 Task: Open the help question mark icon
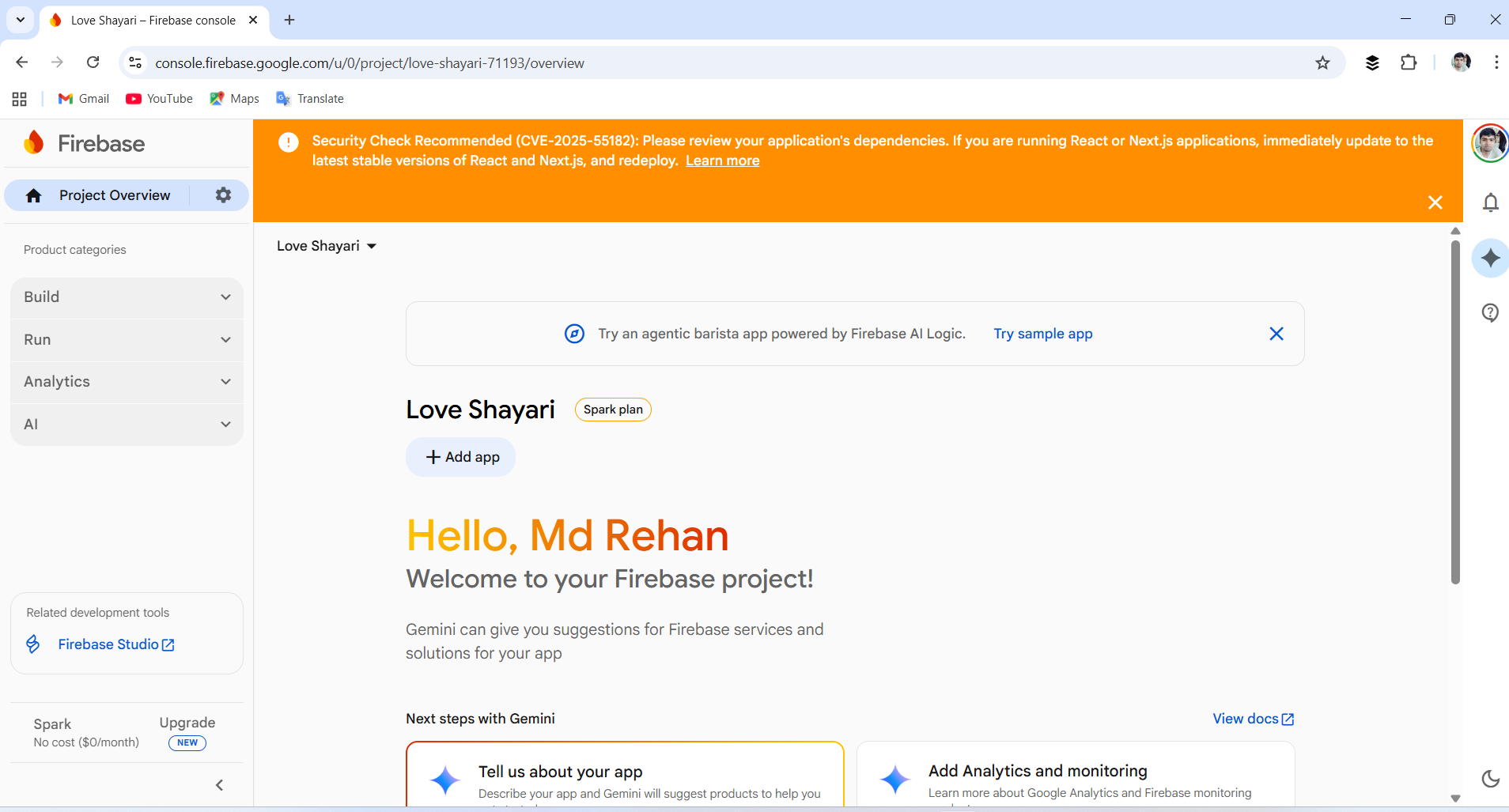click(1490, 312)
